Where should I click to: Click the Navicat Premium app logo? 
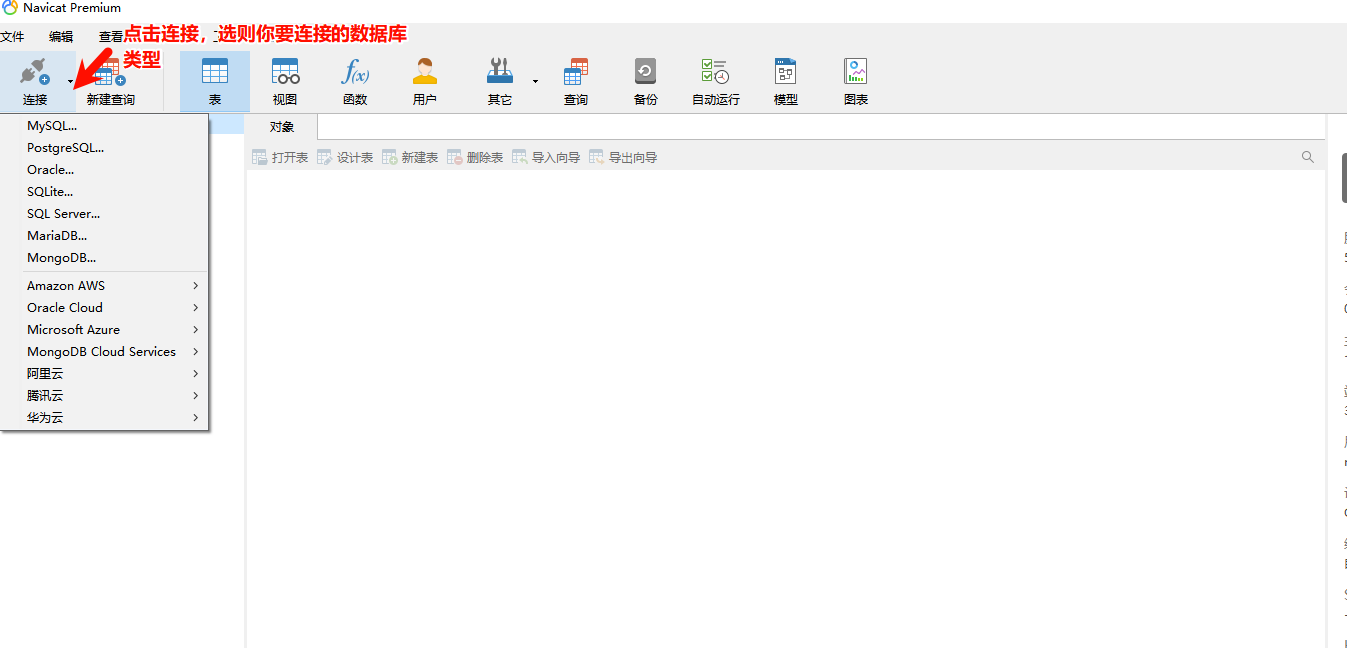click(x=10, y=8)
